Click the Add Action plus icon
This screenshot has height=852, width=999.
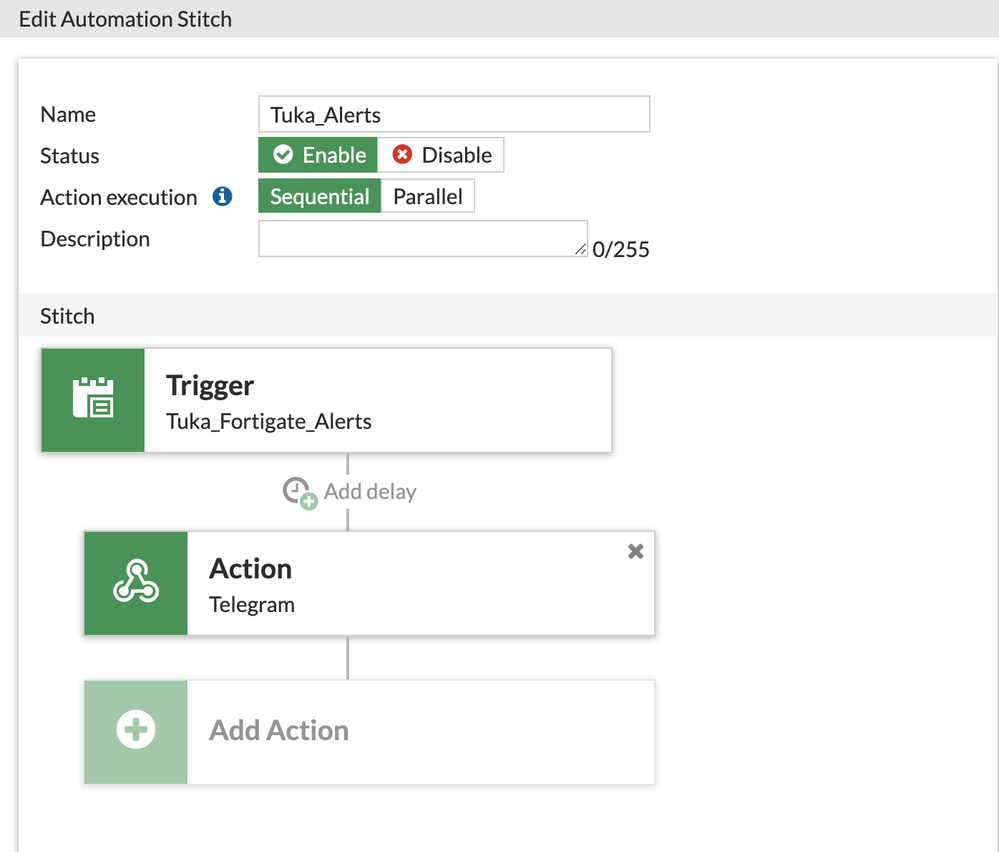[x=136, y=730]
